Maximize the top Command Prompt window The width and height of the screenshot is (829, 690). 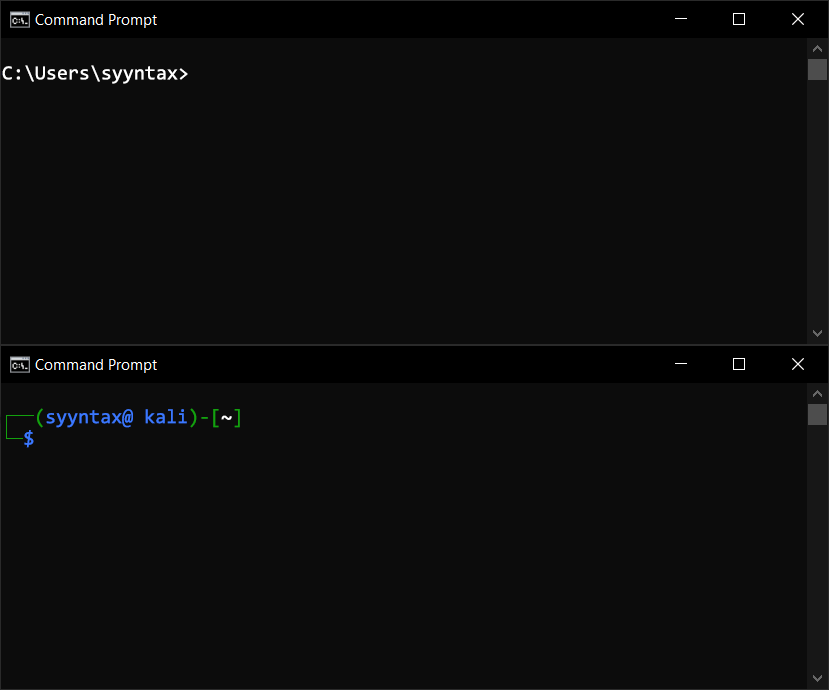[739, 19]
